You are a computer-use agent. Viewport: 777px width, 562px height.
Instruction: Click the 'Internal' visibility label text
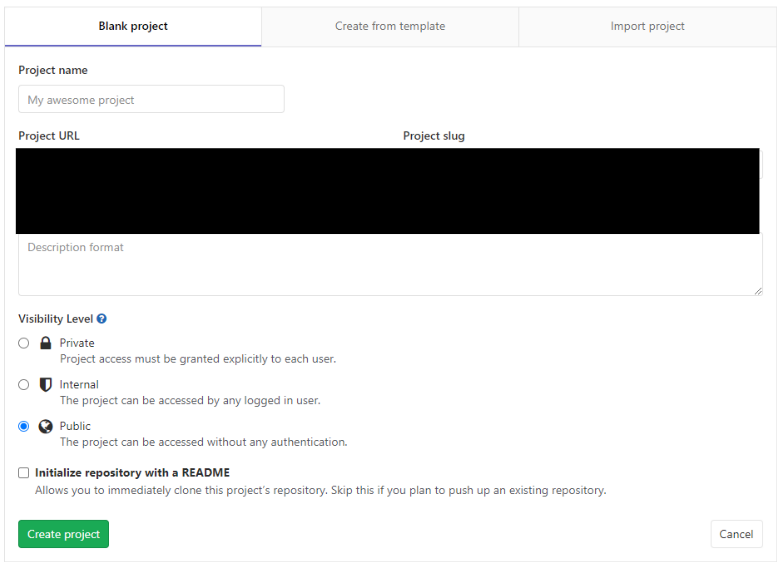(79, 385)
